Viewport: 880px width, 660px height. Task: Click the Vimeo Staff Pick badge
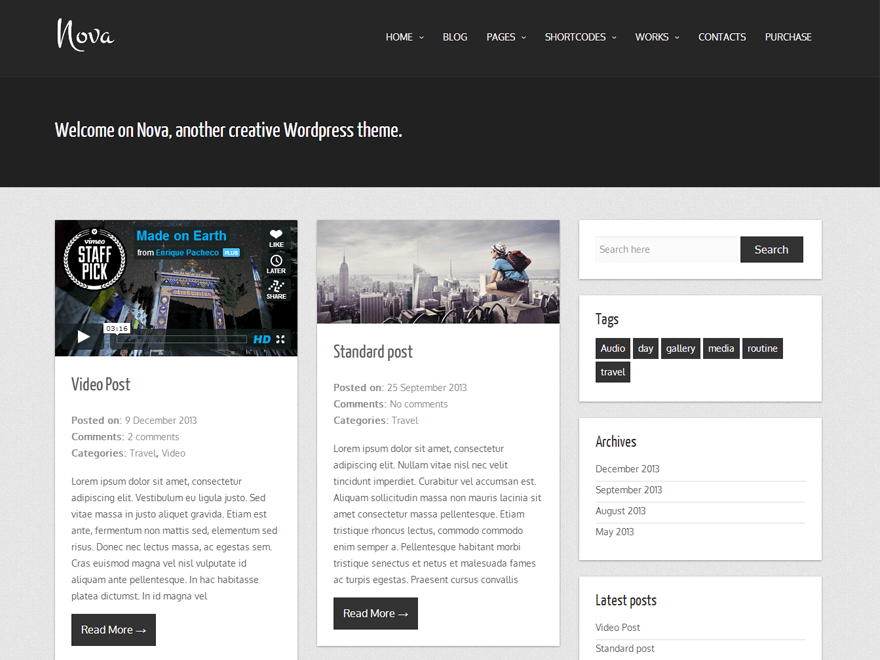point(96,261)
